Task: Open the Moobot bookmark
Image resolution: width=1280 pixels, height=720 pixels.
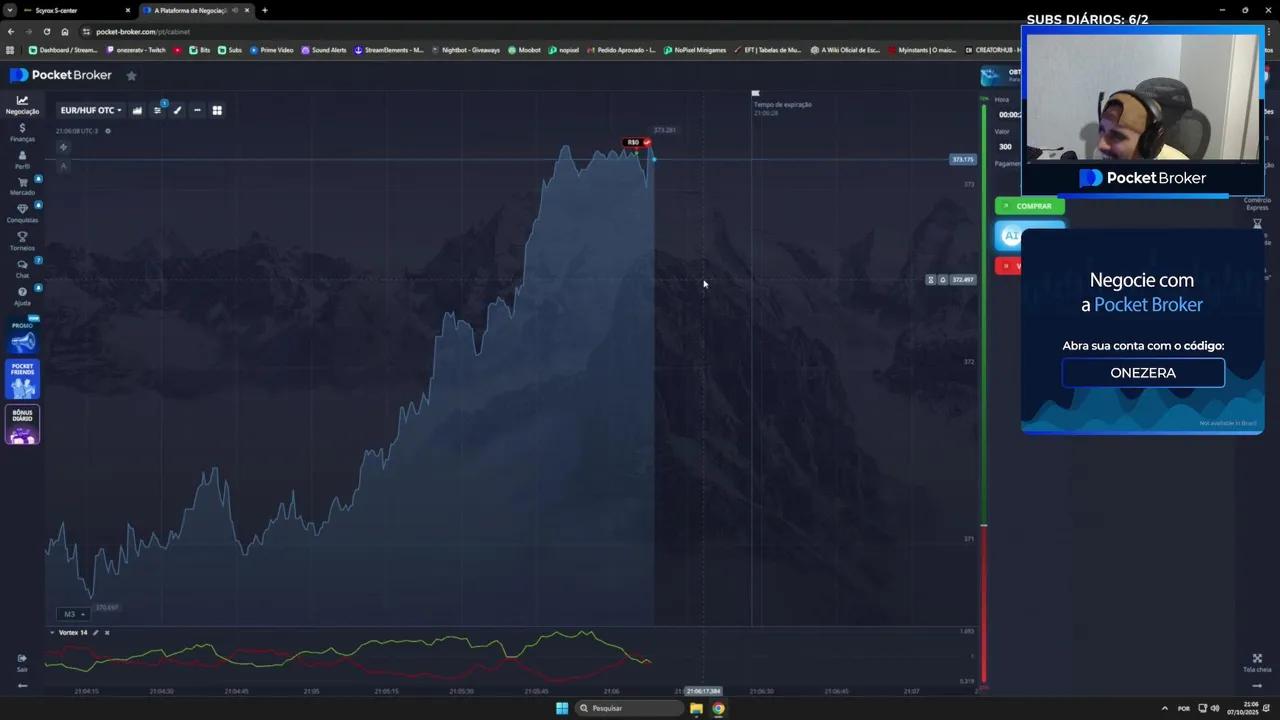Action: pos(524,50)
